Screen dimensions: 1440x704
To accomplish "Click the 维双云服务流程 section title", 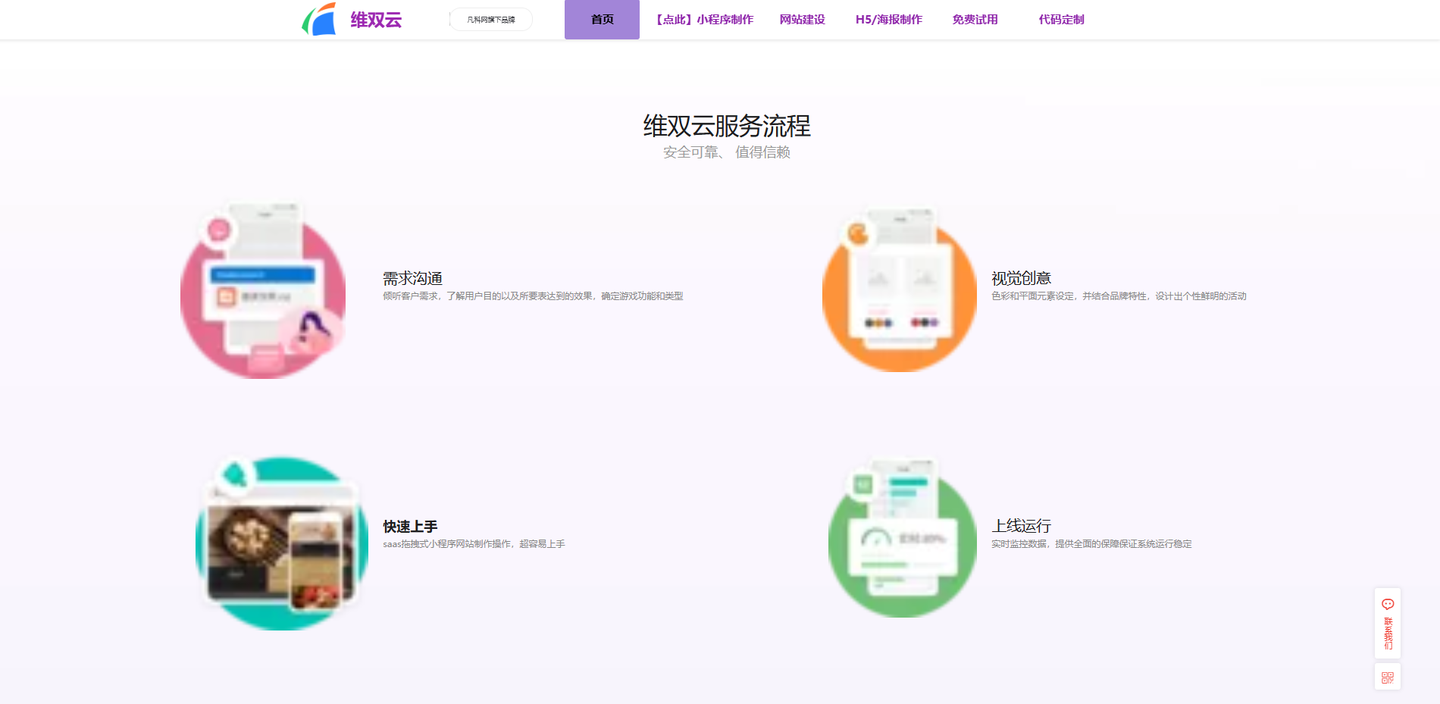I will [726, 126].
